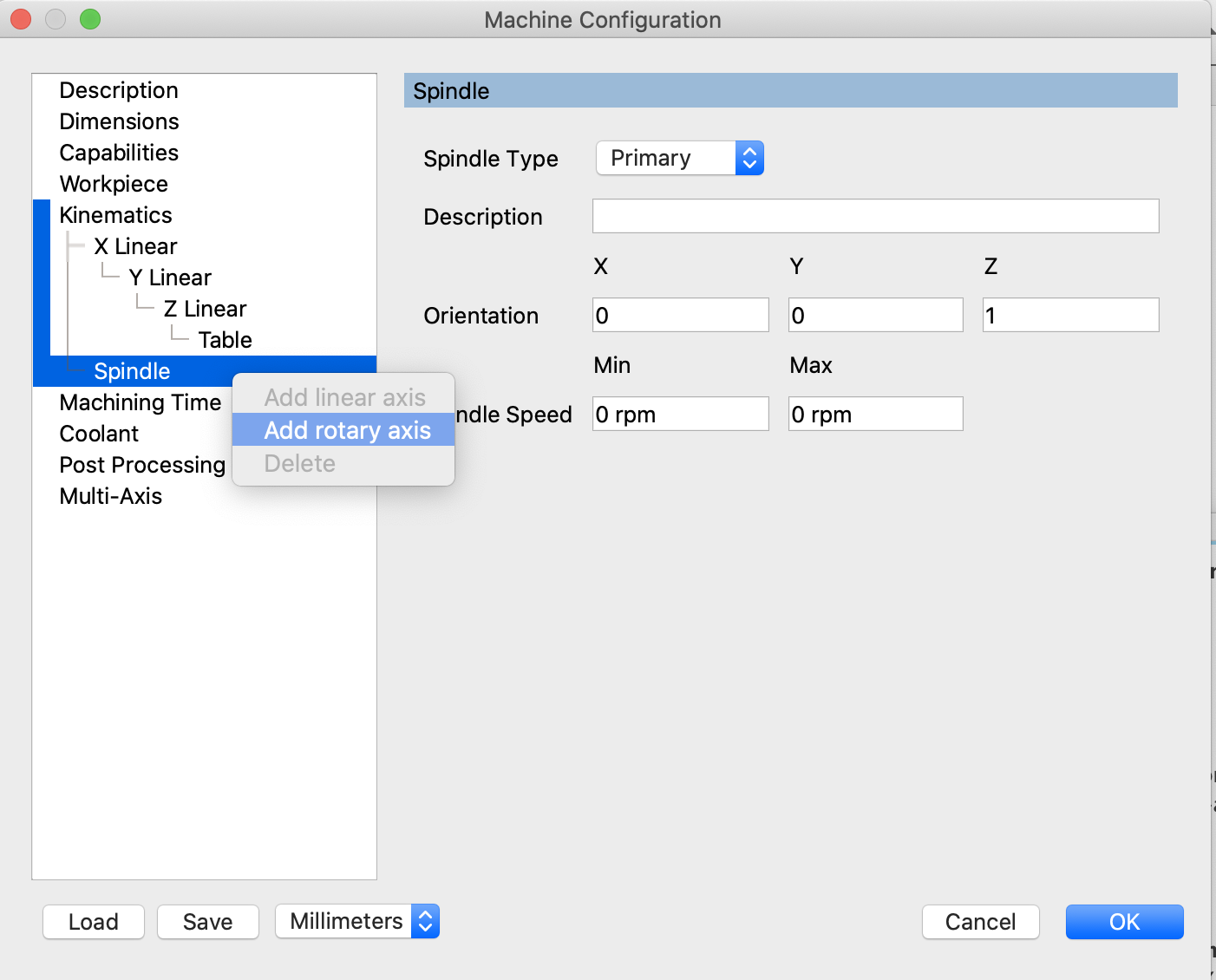Image resolution: width=1216 pixels, height=980 pixels.
Task: Open the Post Processing settings
Action: click(x=141, y=465)
